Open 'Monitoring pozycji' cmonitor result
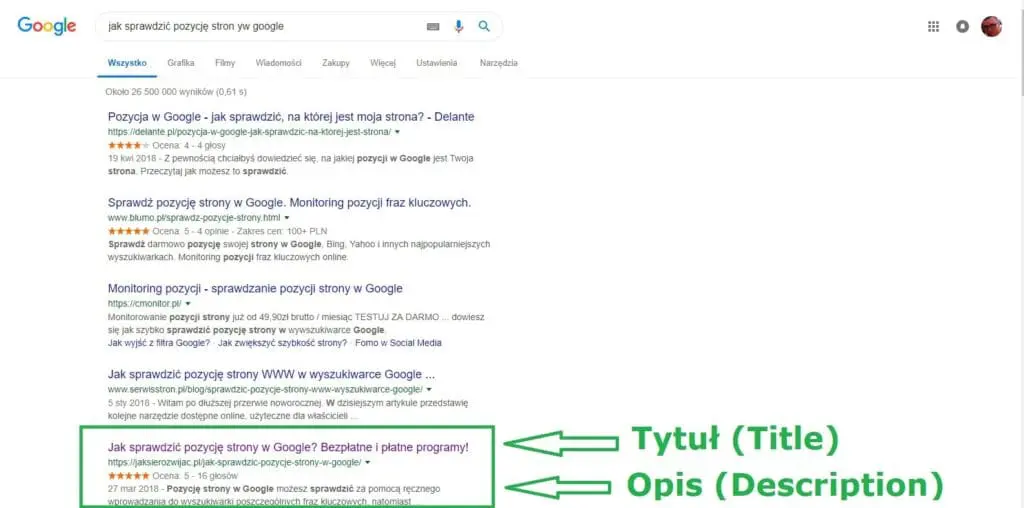Viewport: 1024px width, 508px height. 255,289
